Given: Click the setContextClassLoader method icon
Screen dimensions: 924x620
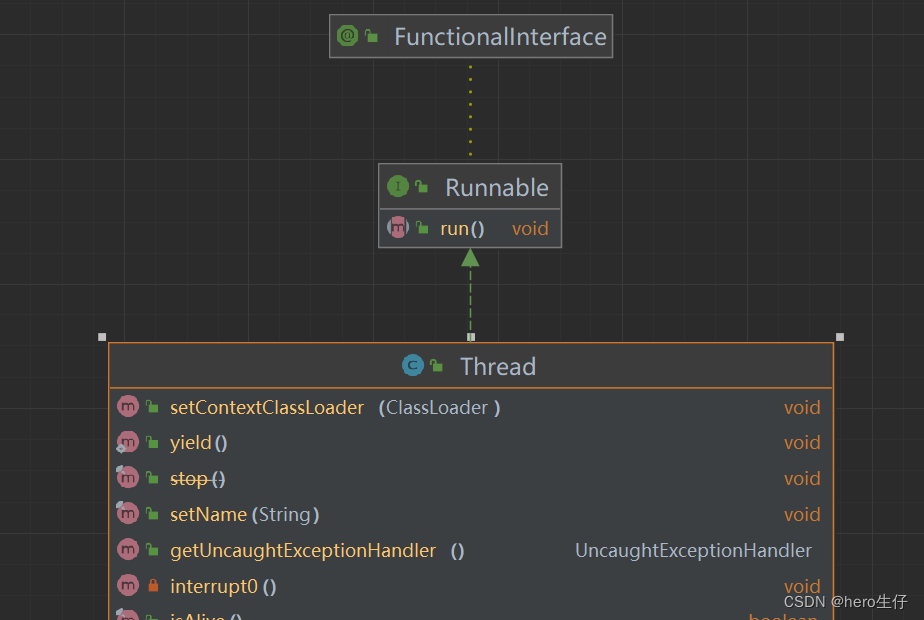Looking at the screenshot, I should (x=128, y=407).
